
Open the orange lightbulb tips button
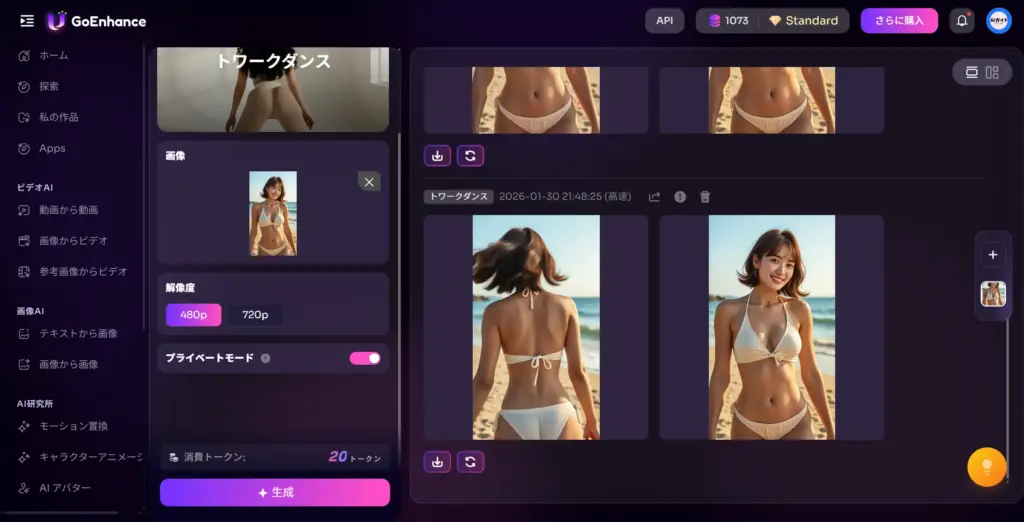pyautogui.click(x=987, y=466)
